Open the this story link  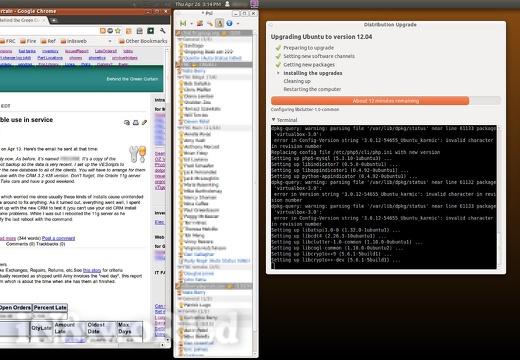(92, 270)
